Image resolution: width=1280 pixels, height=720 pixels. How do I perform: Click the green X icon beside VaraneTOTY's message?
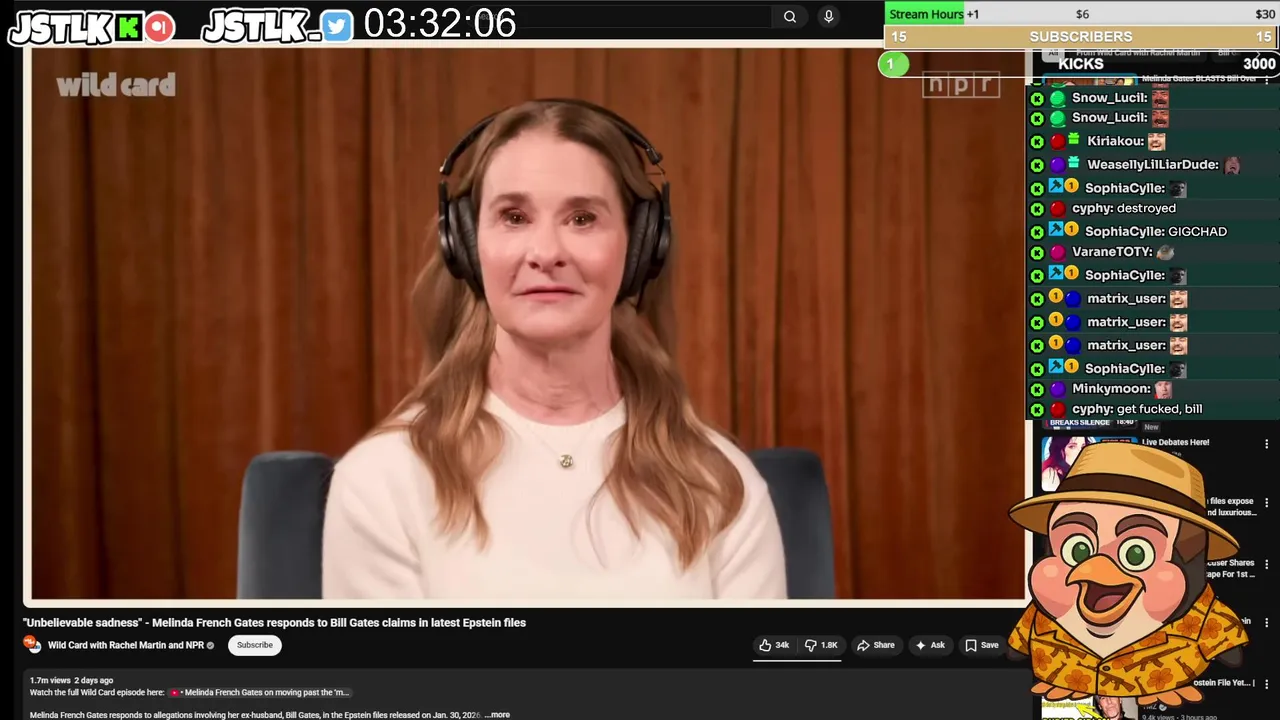point(1037,253)
